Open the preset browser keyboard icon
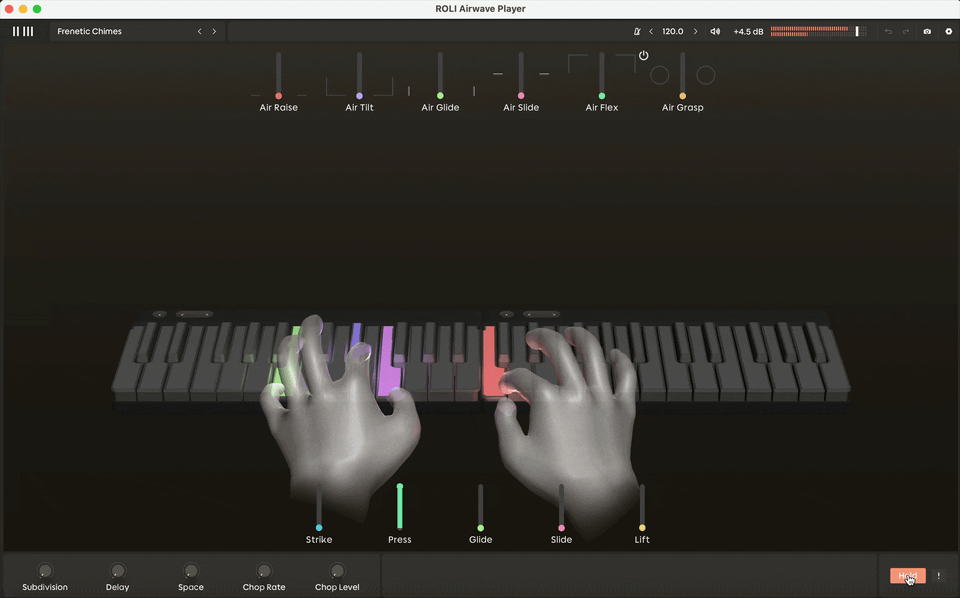The image size is (960, 598). pyautogui.click(x=23, y=31)
